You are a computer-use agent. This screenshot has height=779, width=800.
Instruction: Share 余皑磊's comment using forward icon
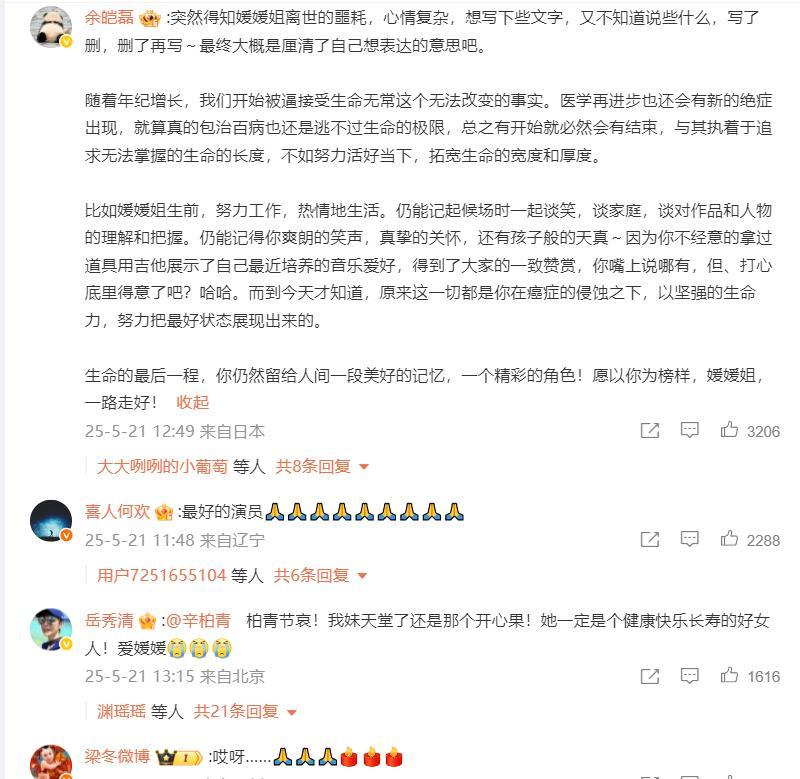tap(649, 431)
